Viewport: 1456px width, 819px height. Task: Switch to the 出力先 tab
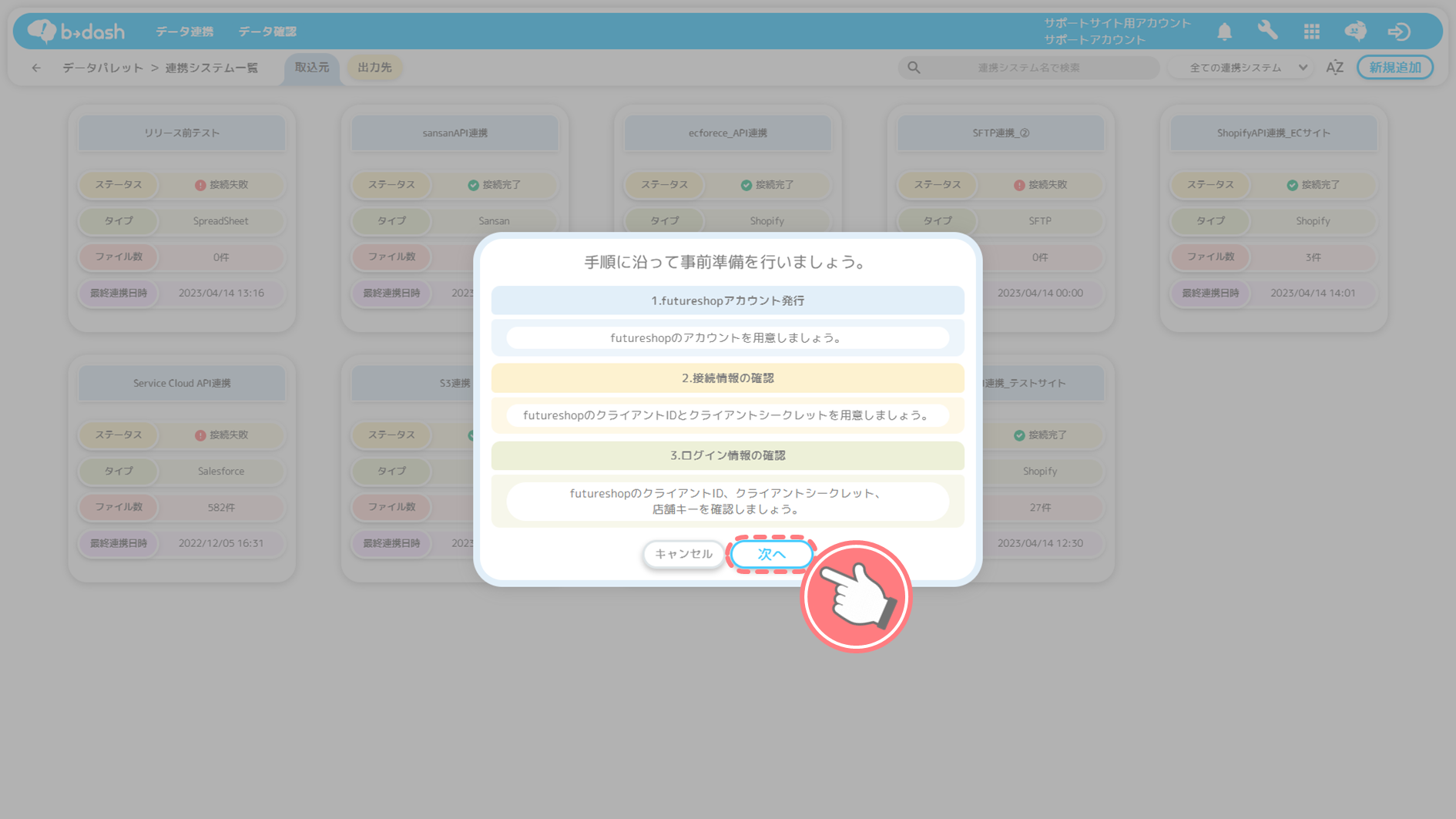point(374,68)
